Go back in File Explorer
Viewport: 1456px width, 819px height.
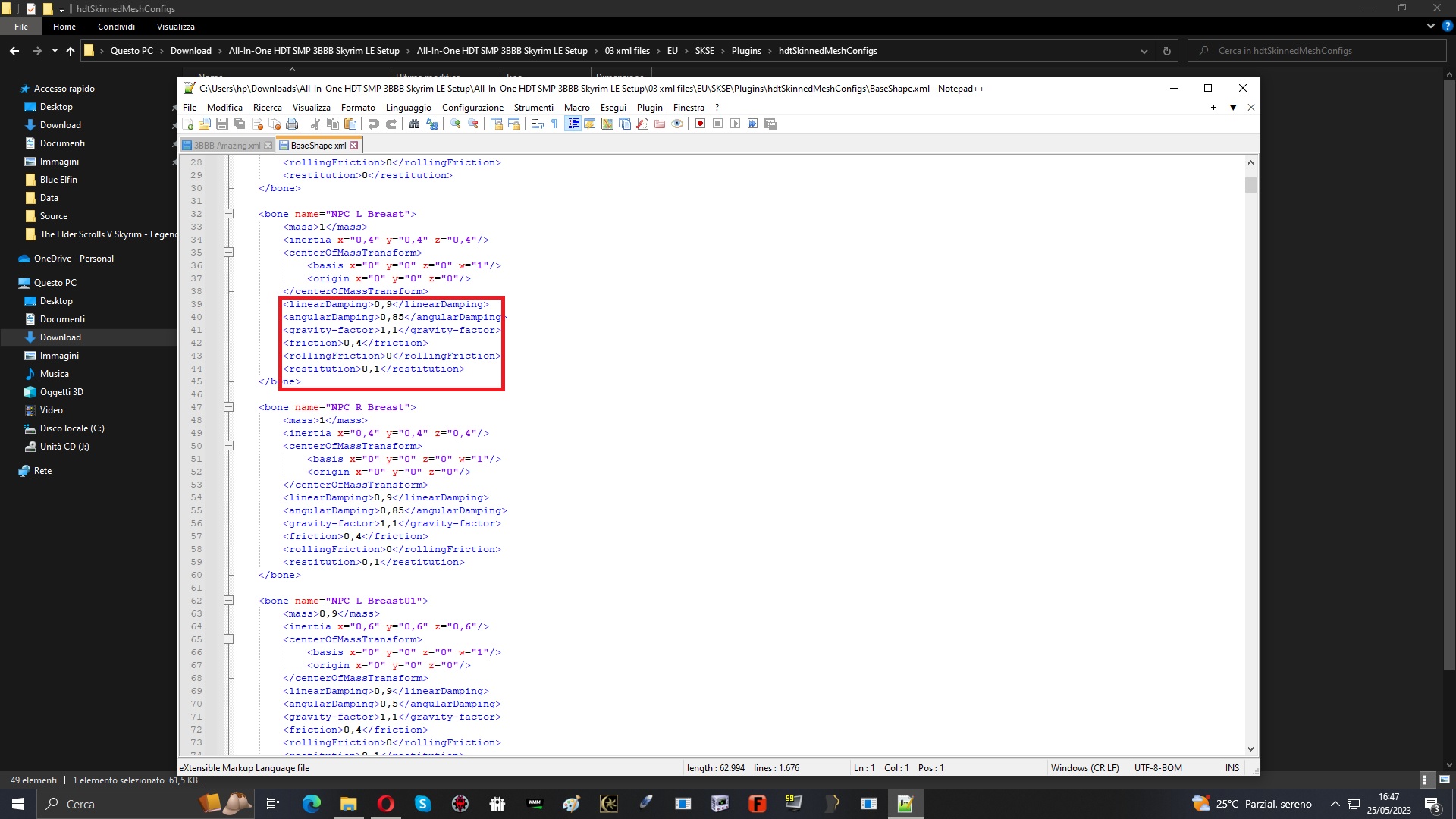coord(14,51)
